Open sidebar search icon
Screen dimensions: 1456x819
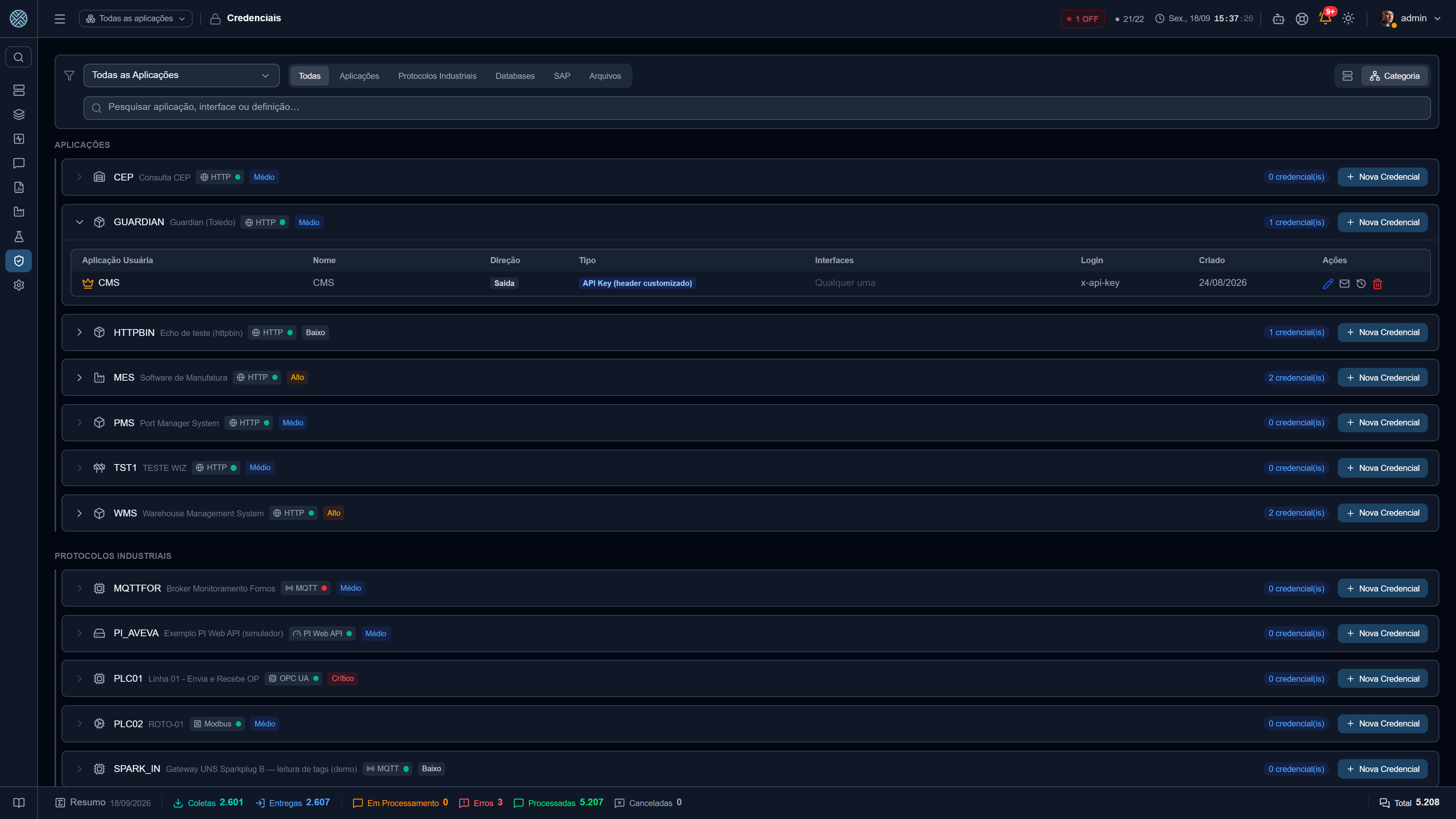[19, 57]
